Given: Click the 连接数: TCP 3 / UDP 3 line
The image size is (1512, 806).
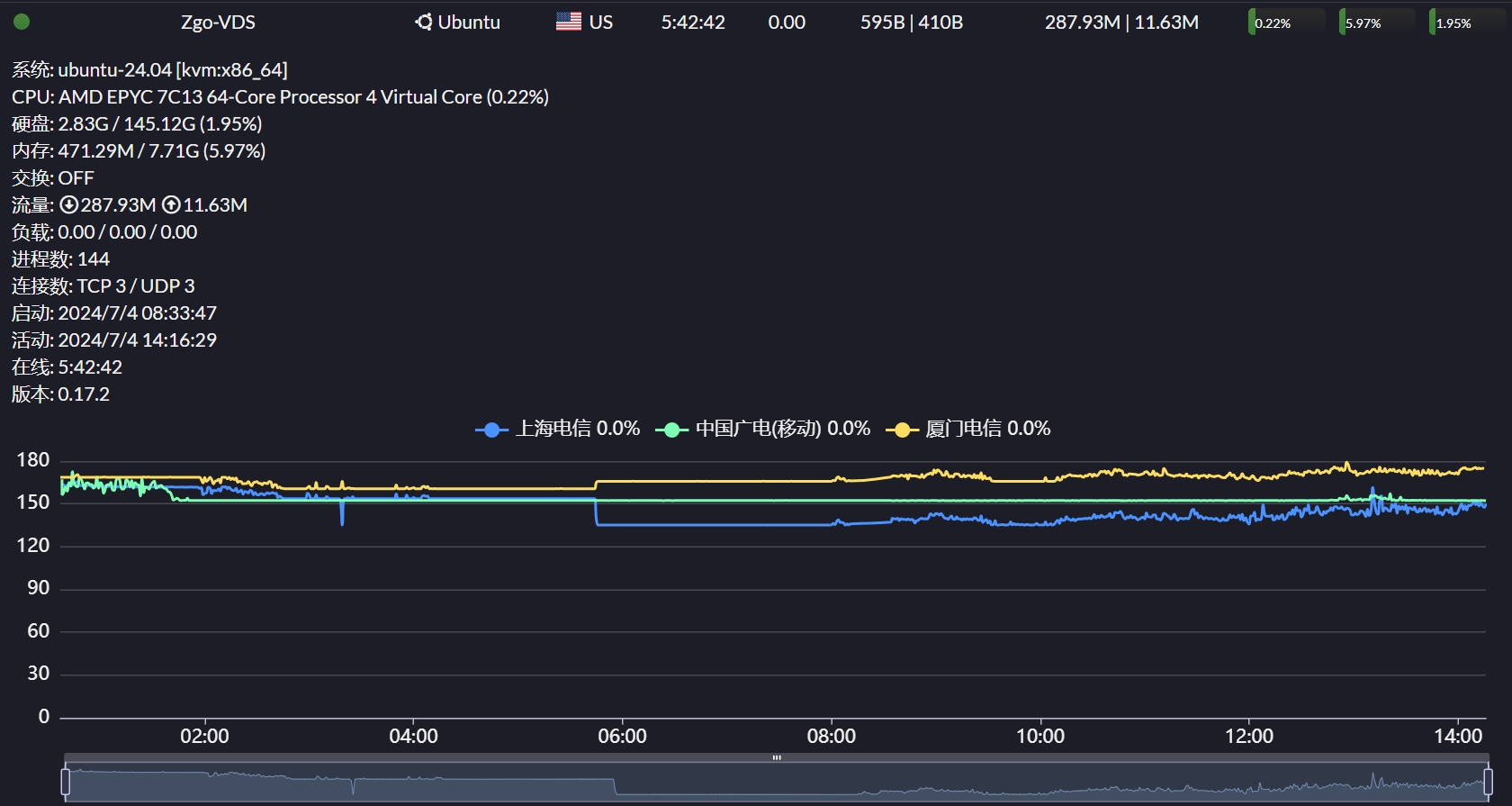Looking at the screenshot, I should tap(103, 286).
